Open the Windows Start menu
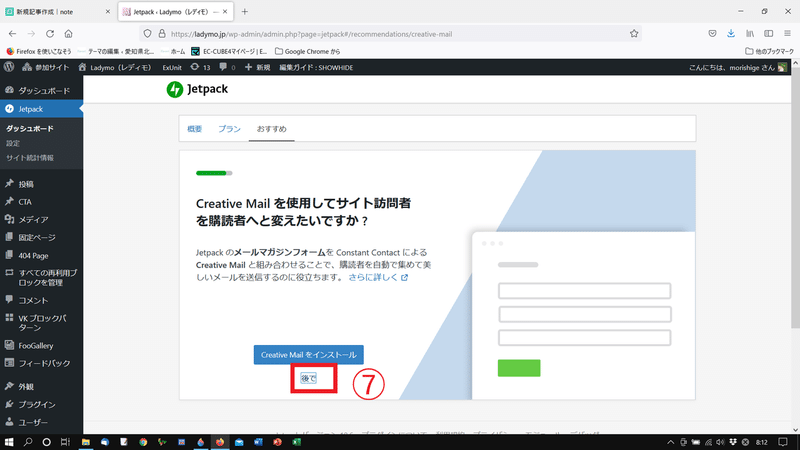 9,442
